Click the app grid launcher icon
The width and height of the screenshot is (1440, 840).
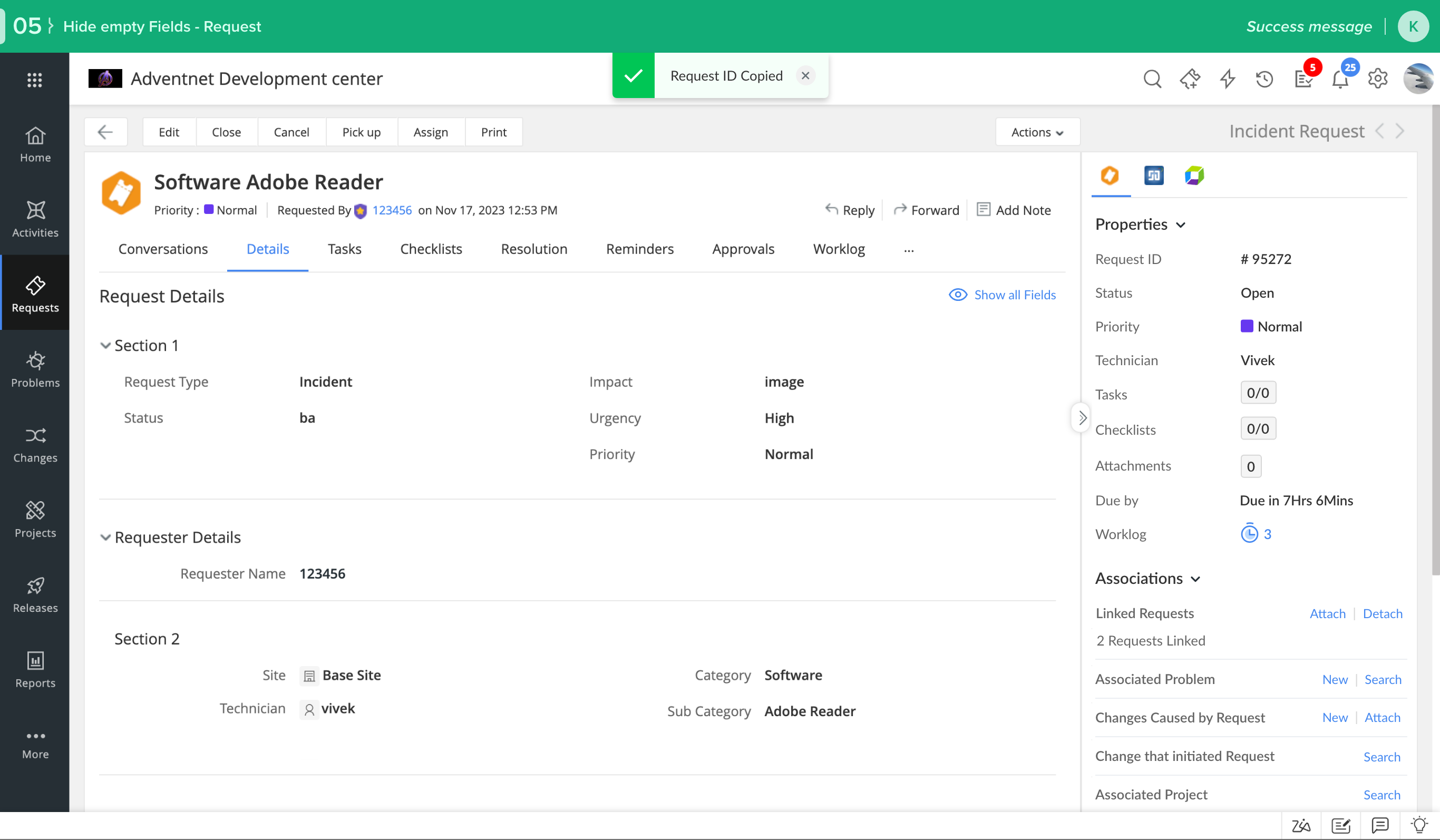(x=35, y=80)
